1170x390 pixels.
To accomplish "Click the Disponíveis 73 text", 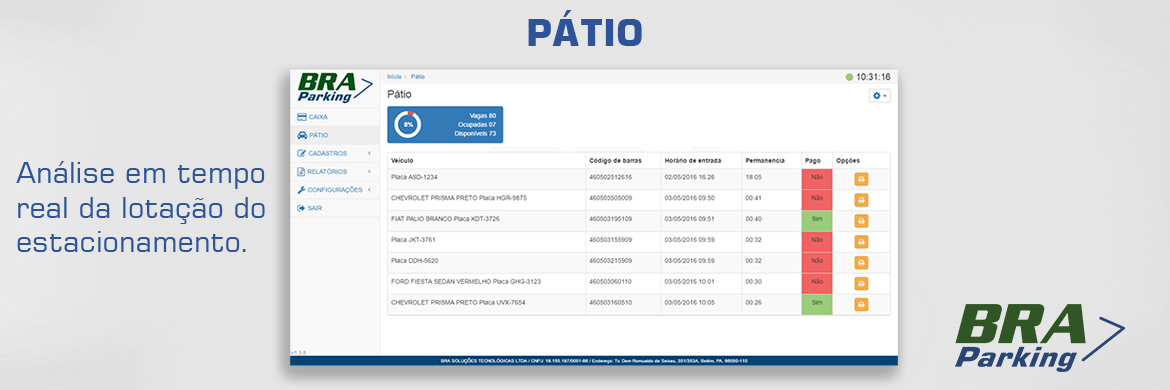I will coord(475,133).
